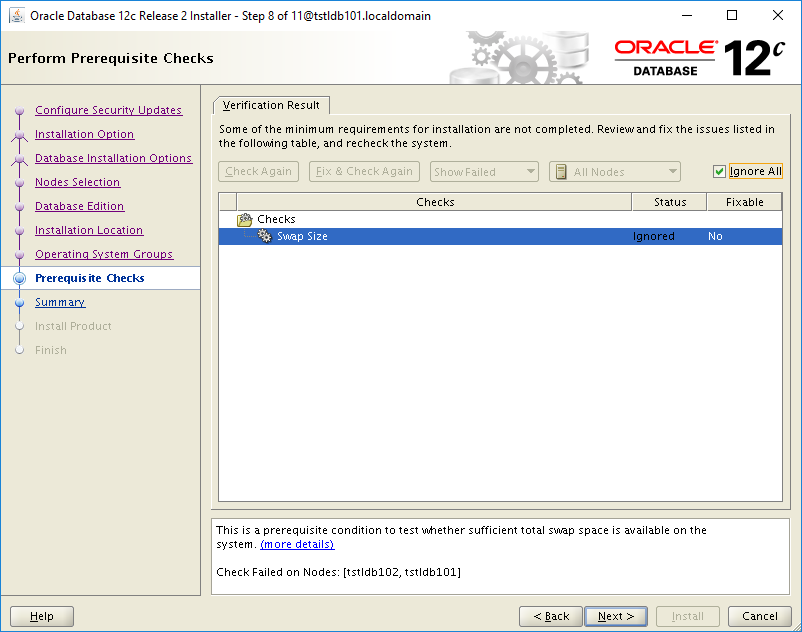Click the Fix & Check Again button

coord(364,171)
